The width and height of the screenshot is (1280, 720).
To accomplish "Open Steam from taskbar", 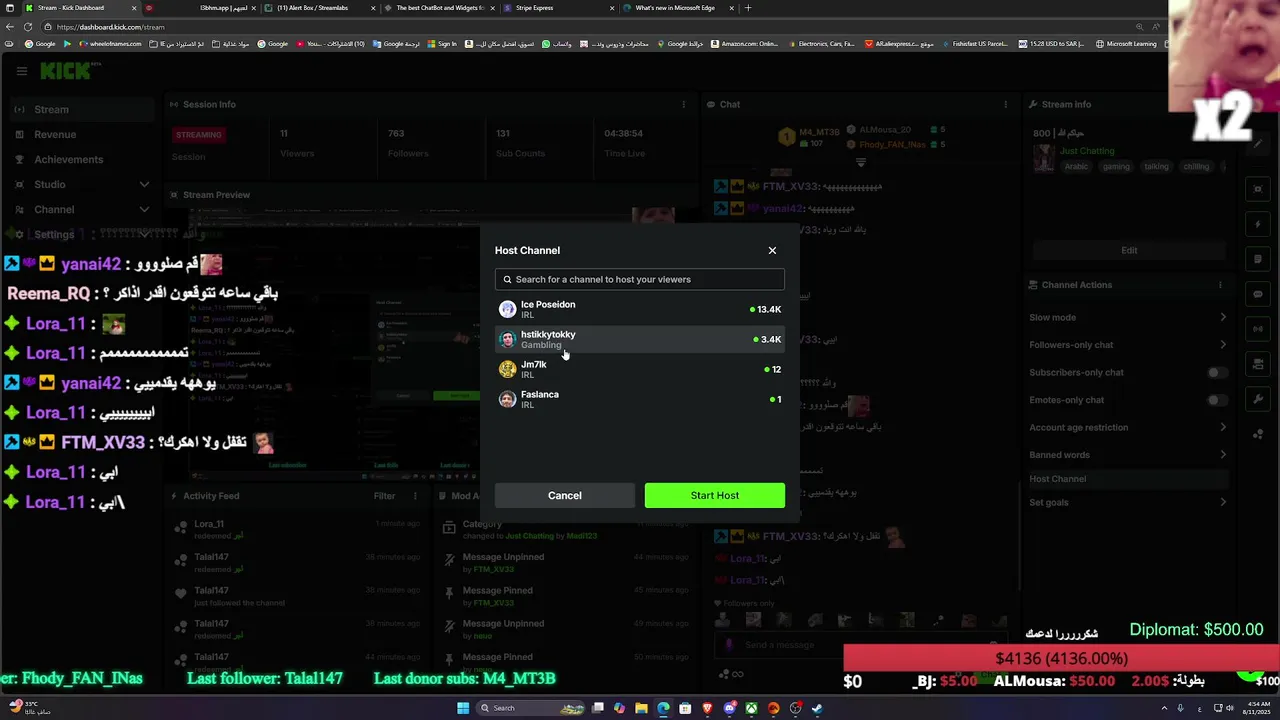I will coord(817,708).
